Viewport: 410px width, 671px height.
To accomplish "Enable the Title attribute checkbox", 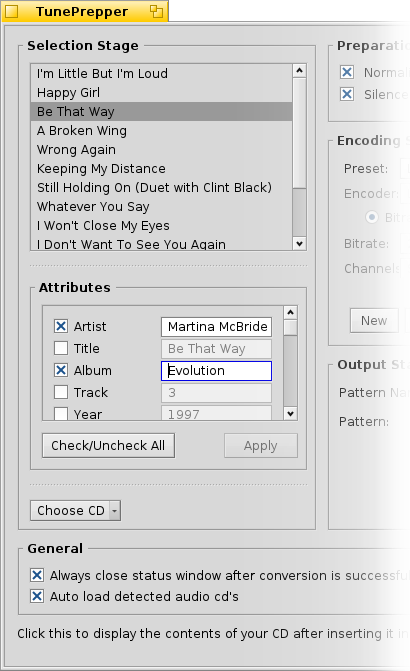I will 61,348.
